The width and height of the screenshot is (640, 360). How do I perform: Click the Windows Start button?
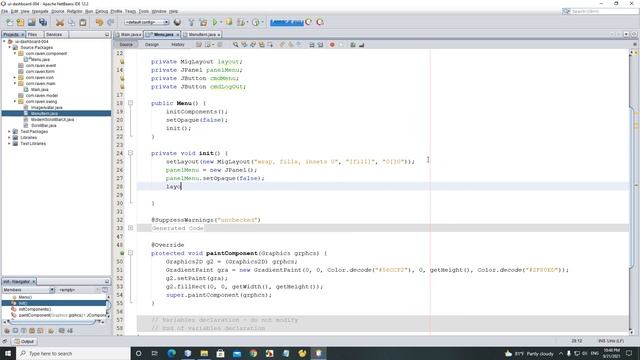pos(8,353)
